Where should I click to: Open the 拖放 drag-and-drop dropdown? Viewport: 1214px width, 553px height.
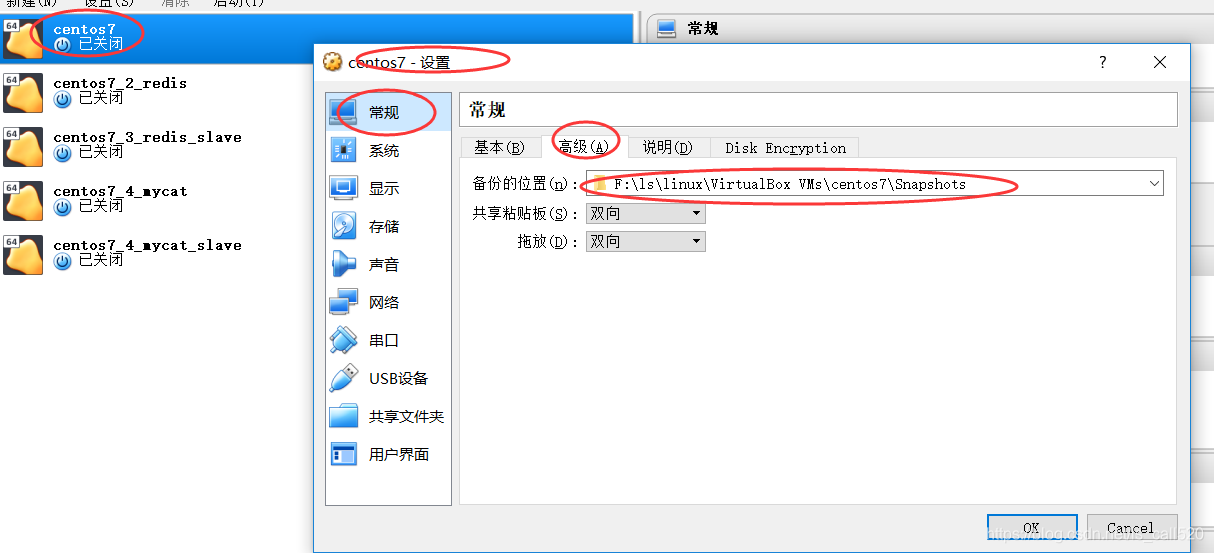[646, 241]
